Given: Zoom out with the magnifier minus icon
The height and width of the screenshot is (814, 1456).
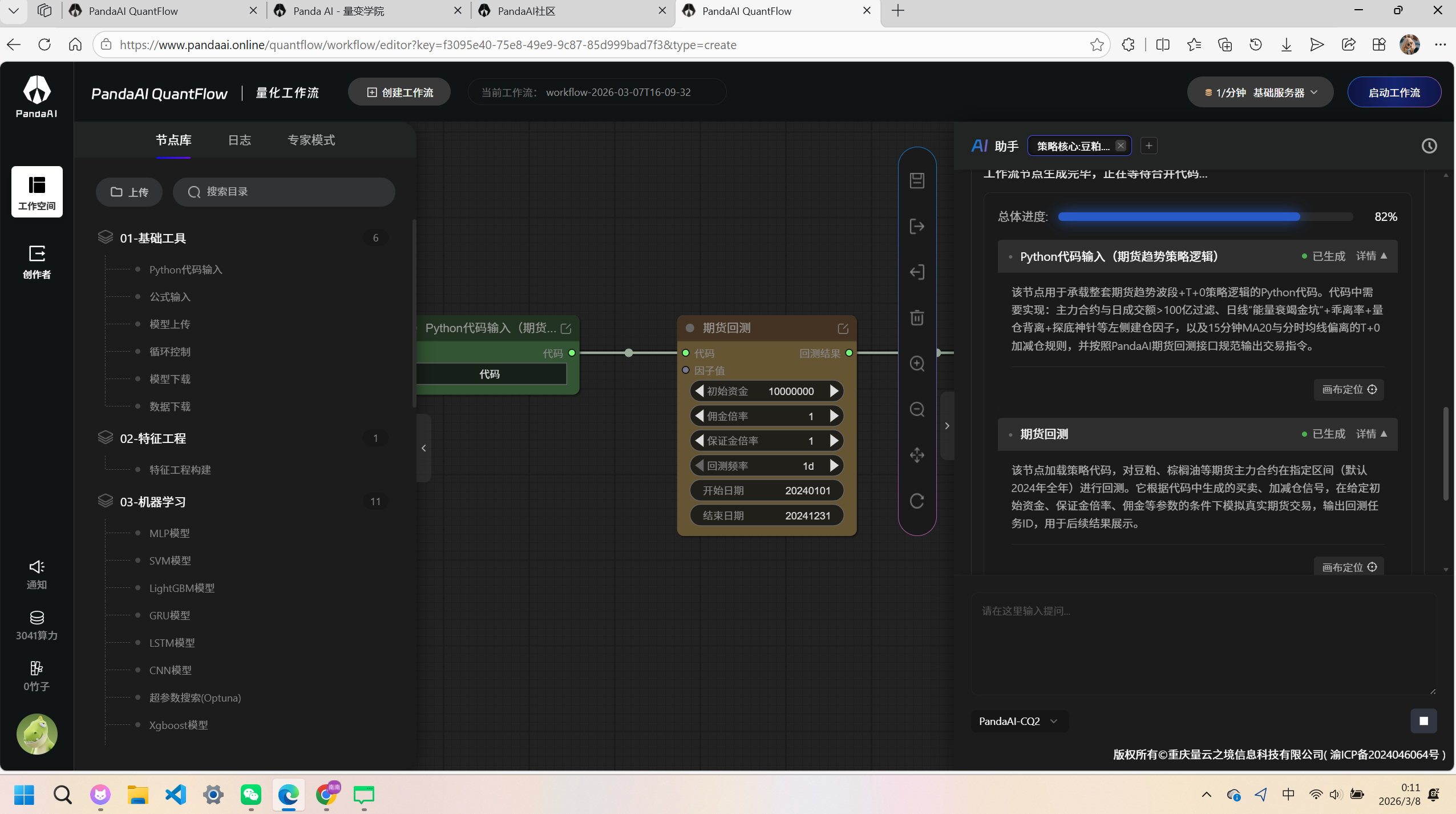Looking at the screenshot, I should 917,409.
